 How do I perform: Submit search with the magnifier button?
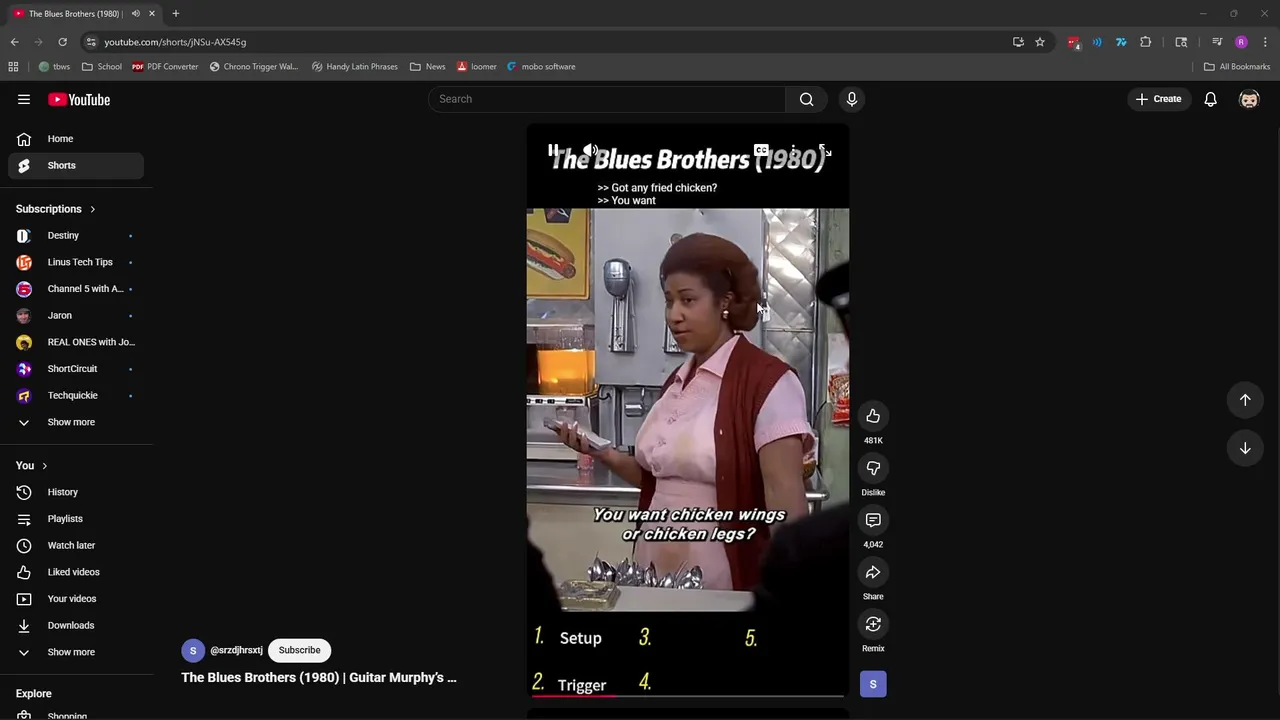tap(806, 99)
